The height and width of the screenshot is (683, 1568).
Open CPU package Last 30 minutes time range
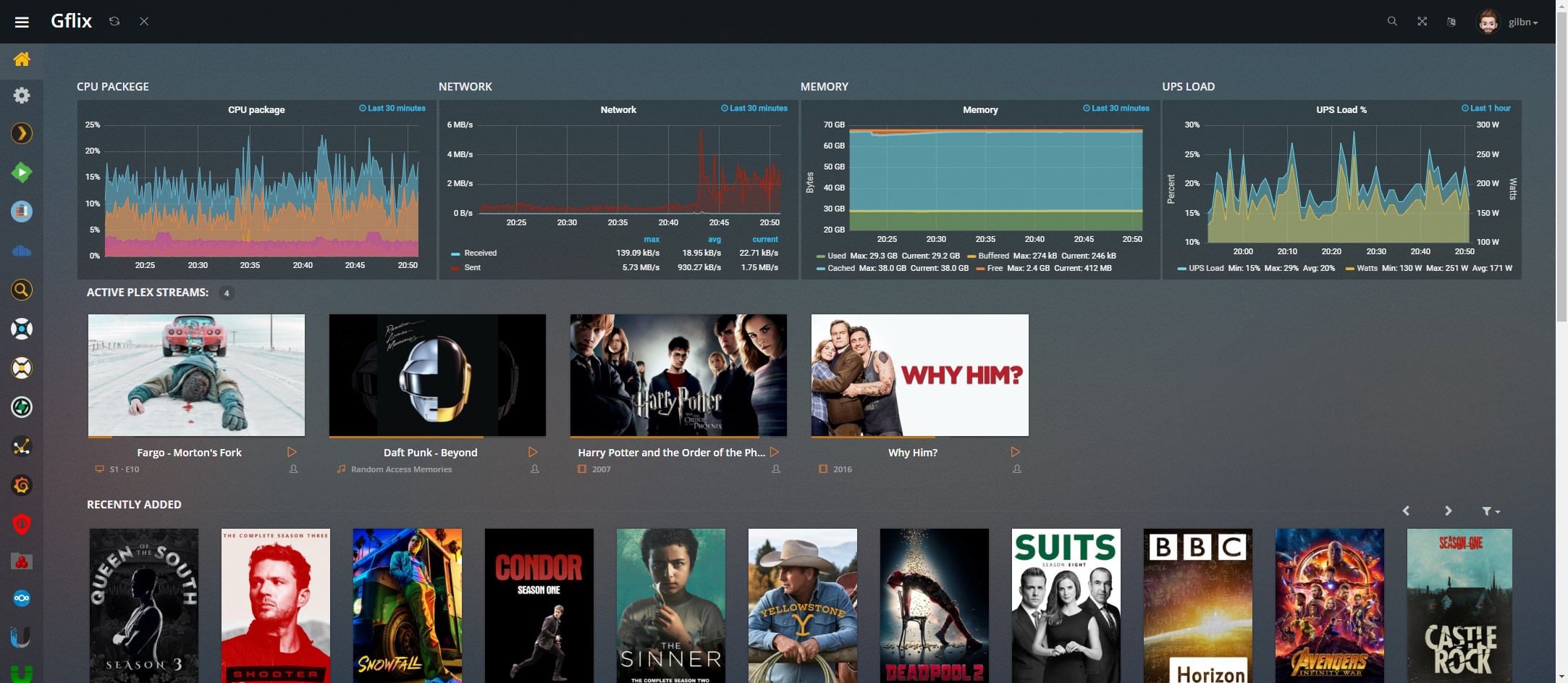click(x=392, y=109)
